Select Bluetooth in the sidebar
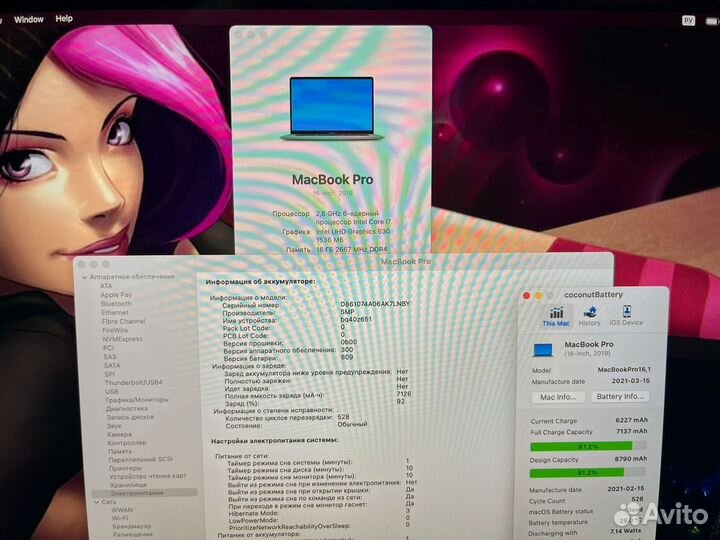This screenshot has width=720, height=540. tap(116, 304)
